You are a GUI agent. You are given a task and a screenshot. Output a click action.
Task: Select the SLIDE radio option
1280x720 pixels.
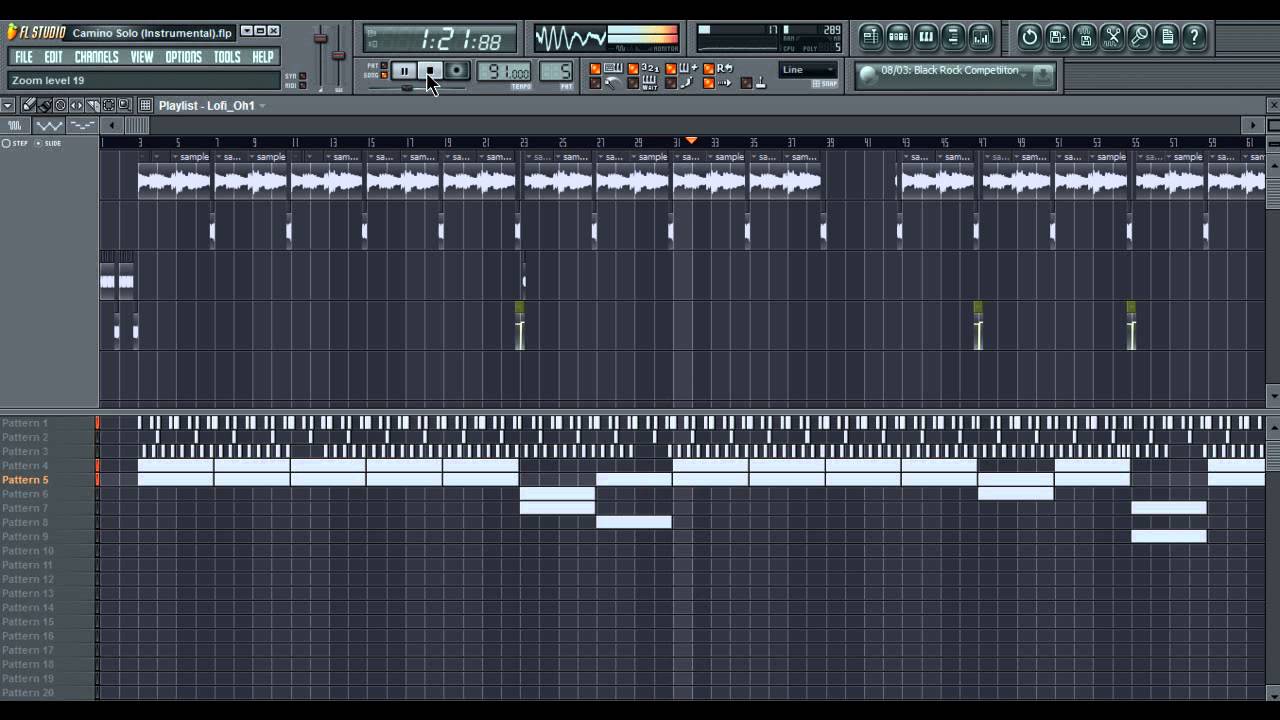point(38,143)
